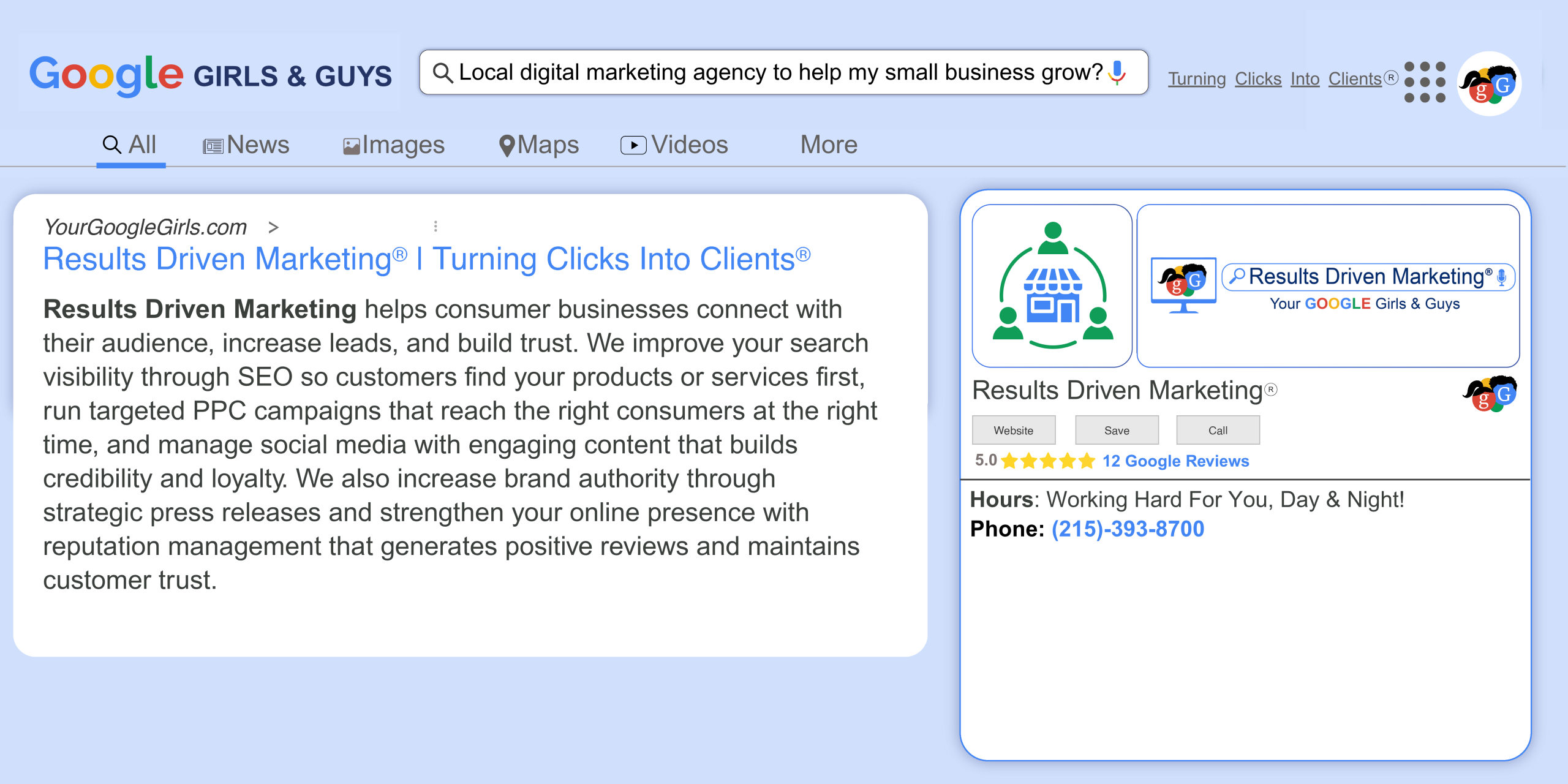This screenshot has width=1568, height=784.
Task: Click the Hours: Working Hard For You text
Action: click(1187, 499)
